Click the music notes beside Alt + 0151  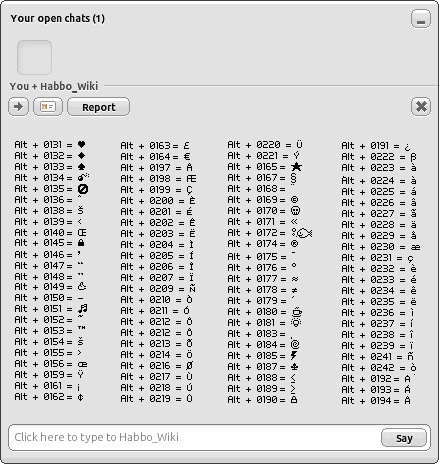click(x=83, y=308)
